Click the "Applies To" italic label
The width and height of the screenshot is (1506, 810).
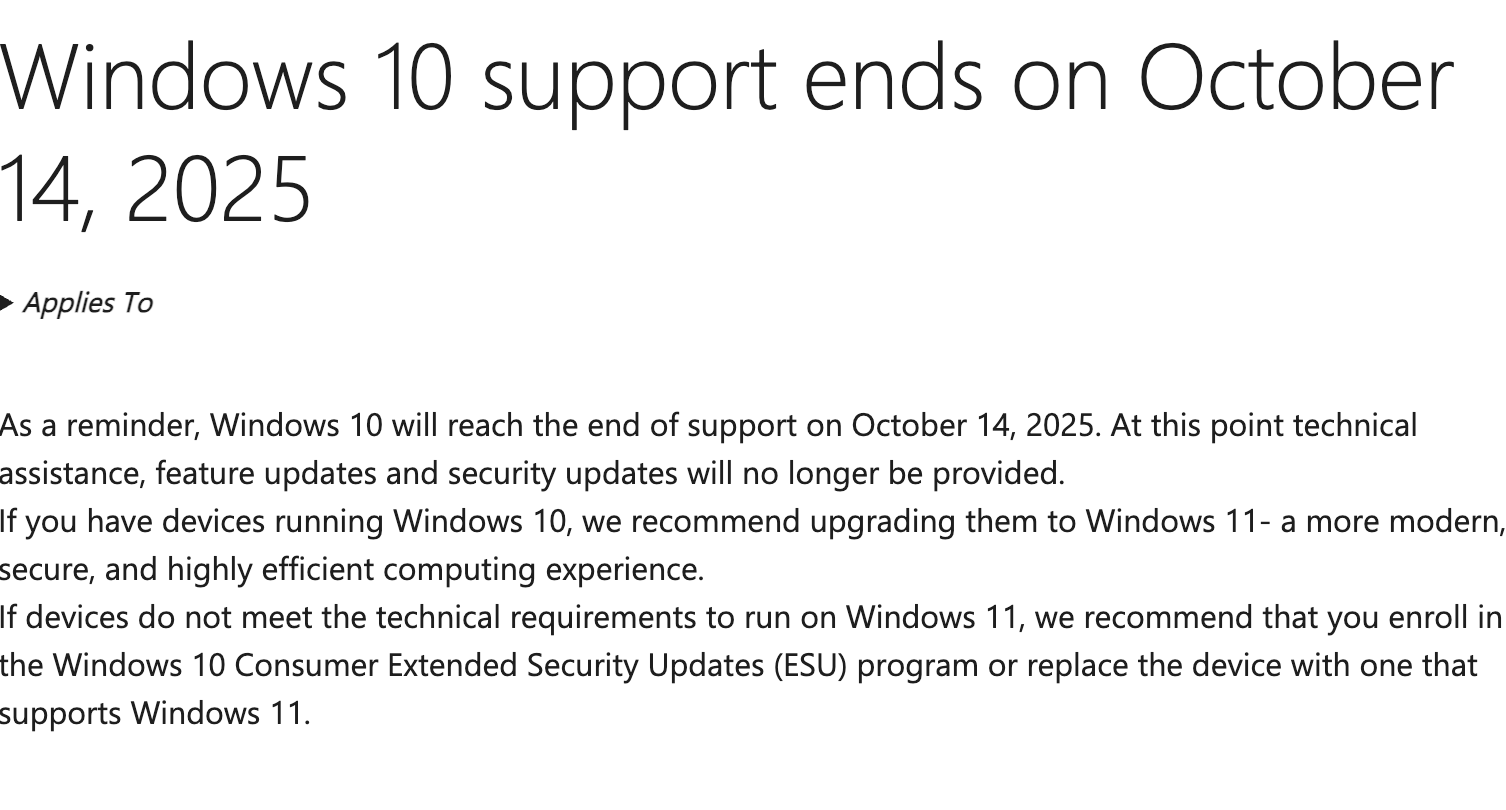tap(87, 303)
